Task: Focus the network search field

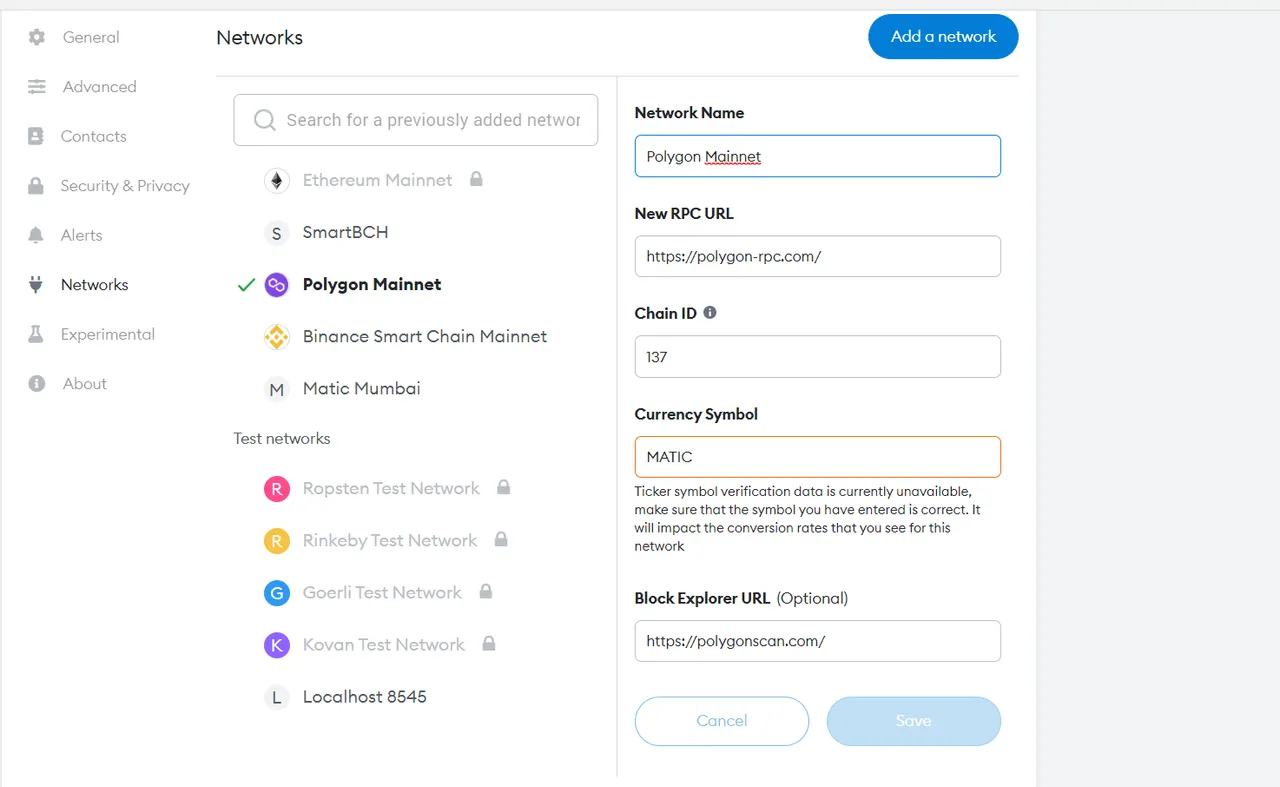Action: (x=416, y=120)
